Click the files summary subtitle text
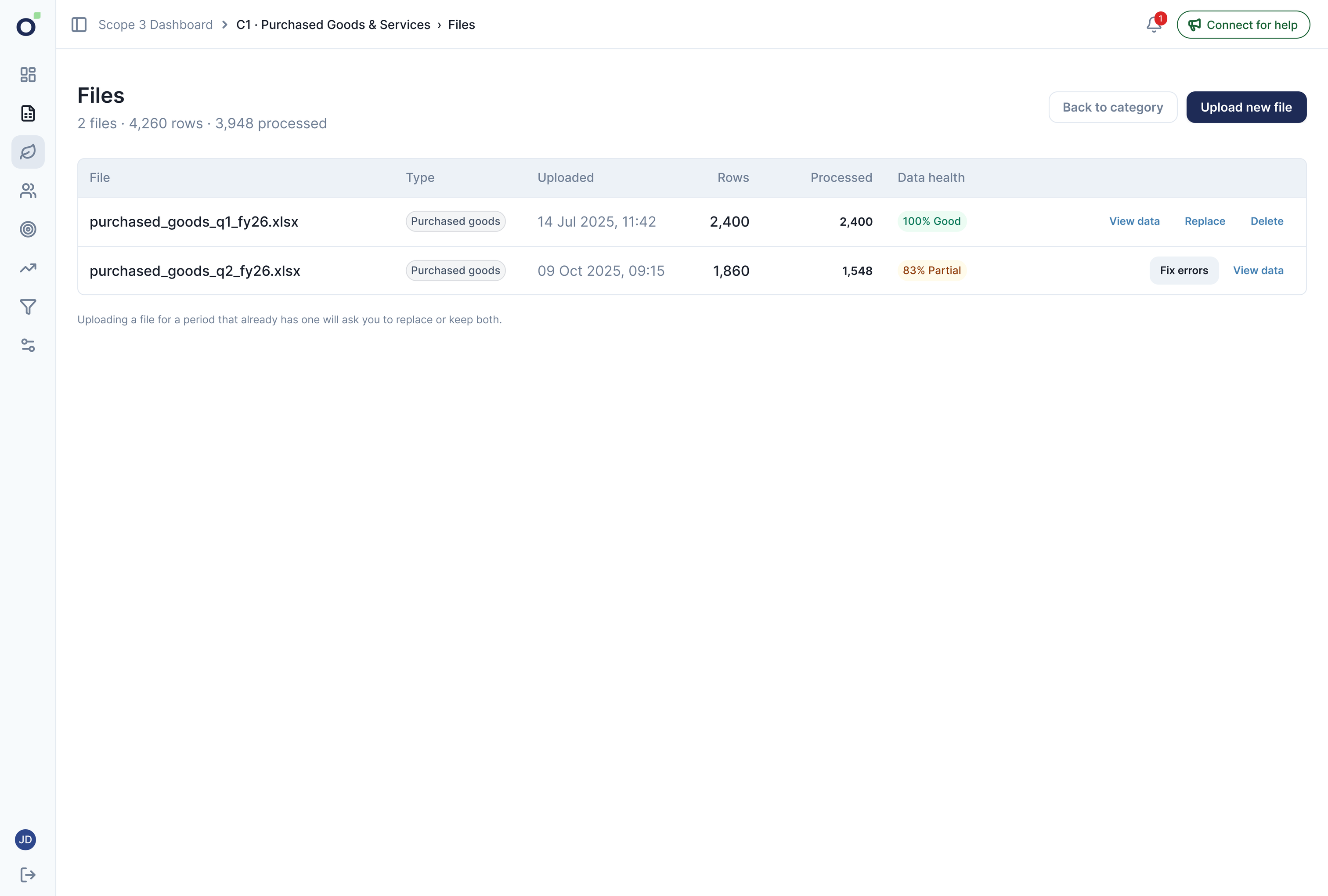The height and width of the screenshot is (896, 1328). tap(202, 123)
